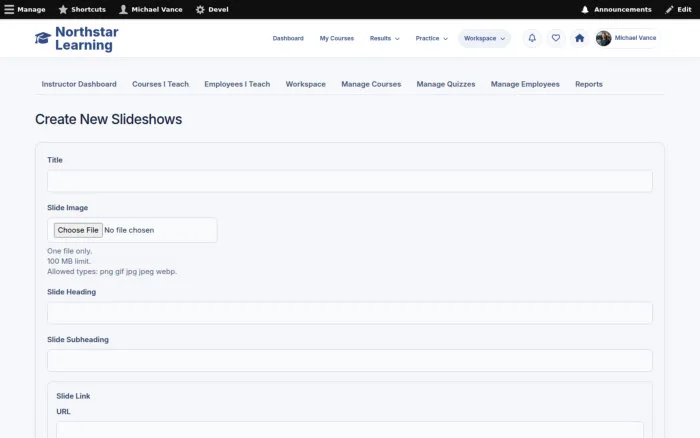Focus the Slide Heading input field
Viewport: 700px width, 438px height.
click(350, 313)
